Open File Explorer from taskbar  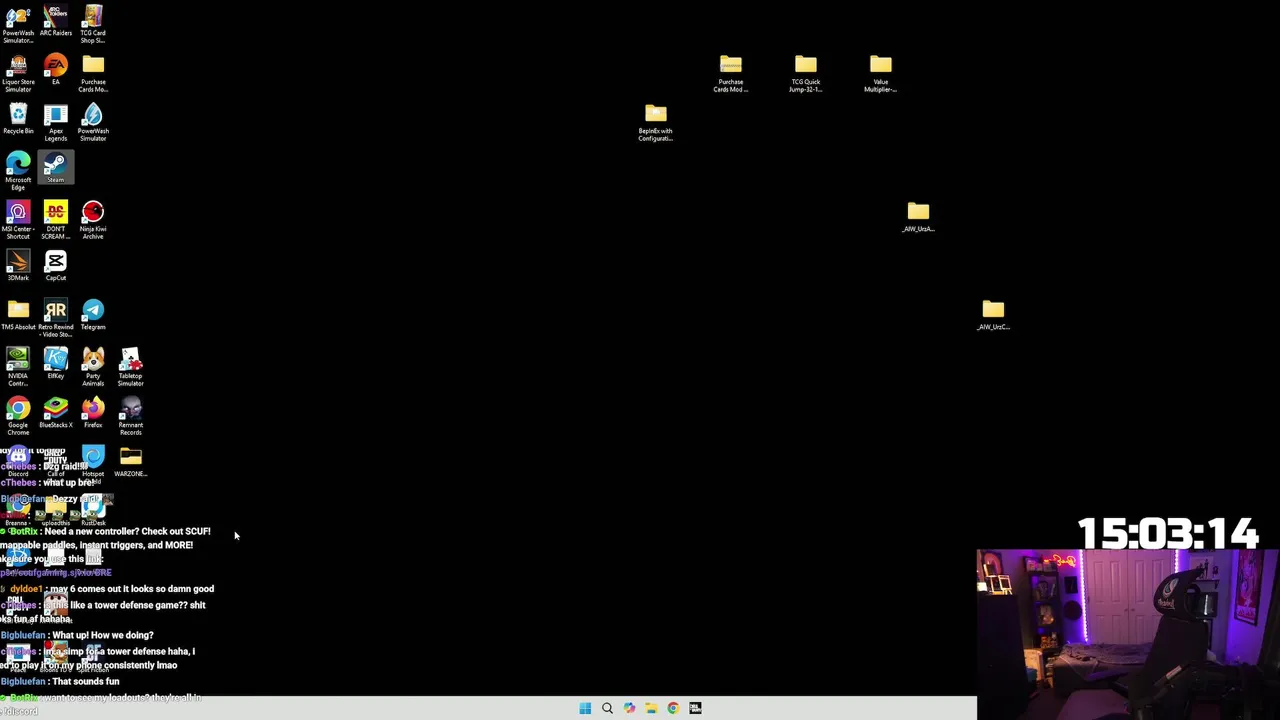tap(651, 708)
